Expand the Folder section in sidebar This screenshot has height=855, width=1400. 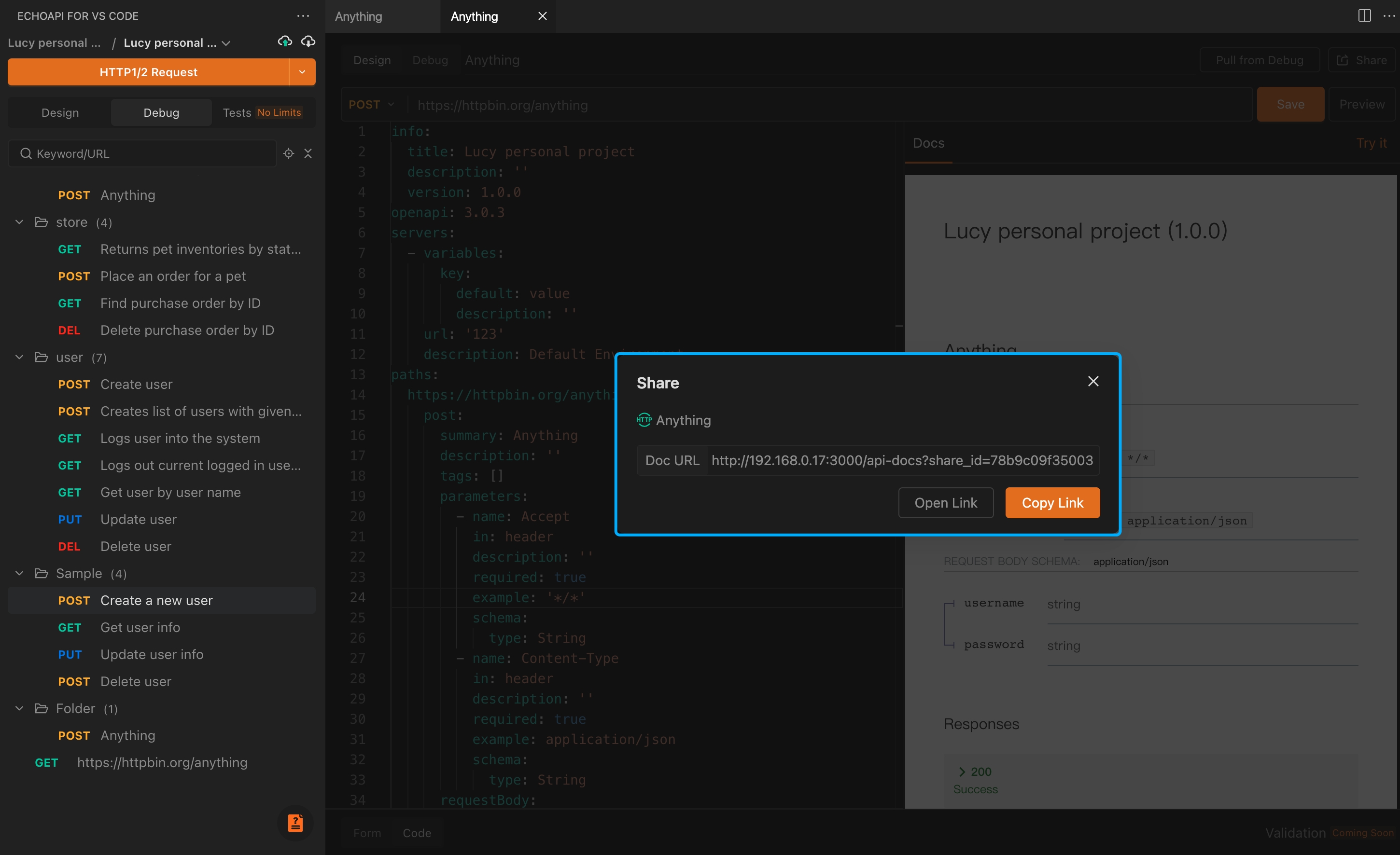click(19, 708)
